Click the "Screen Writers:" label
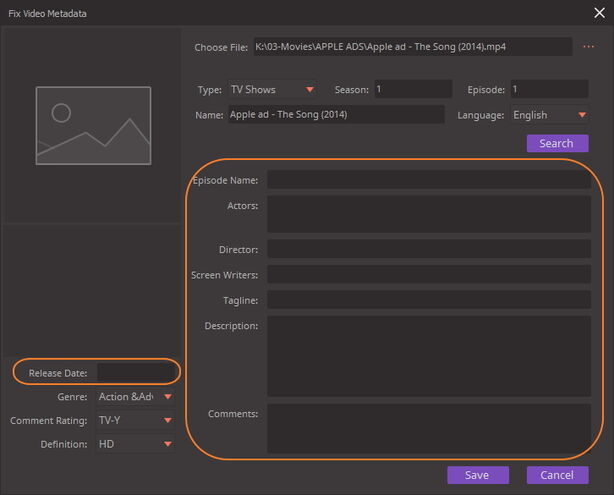614x495 pixels. point(224,275)
